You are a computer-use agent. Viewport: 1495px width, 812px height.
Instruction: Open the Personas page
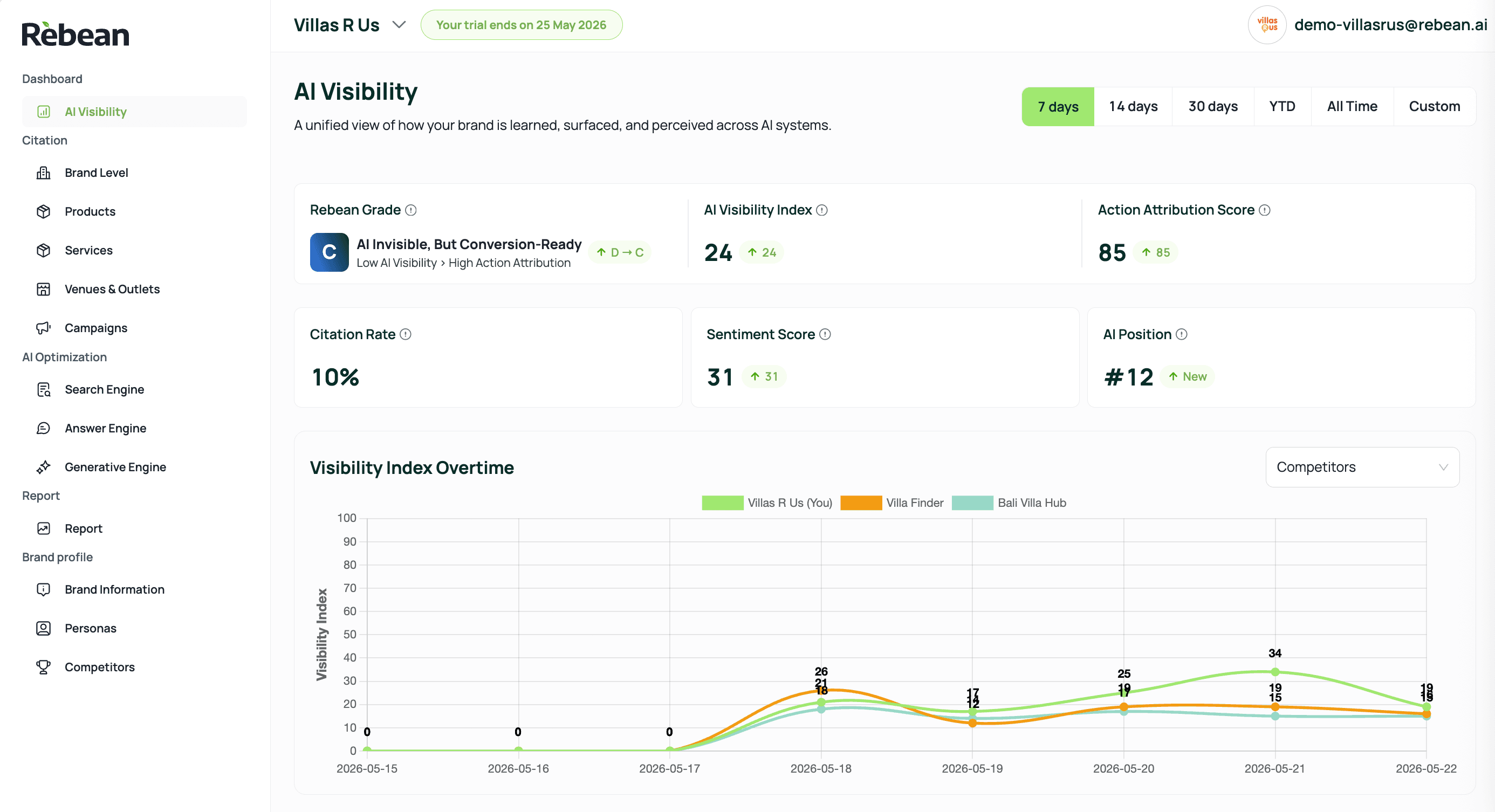[134, 629]
